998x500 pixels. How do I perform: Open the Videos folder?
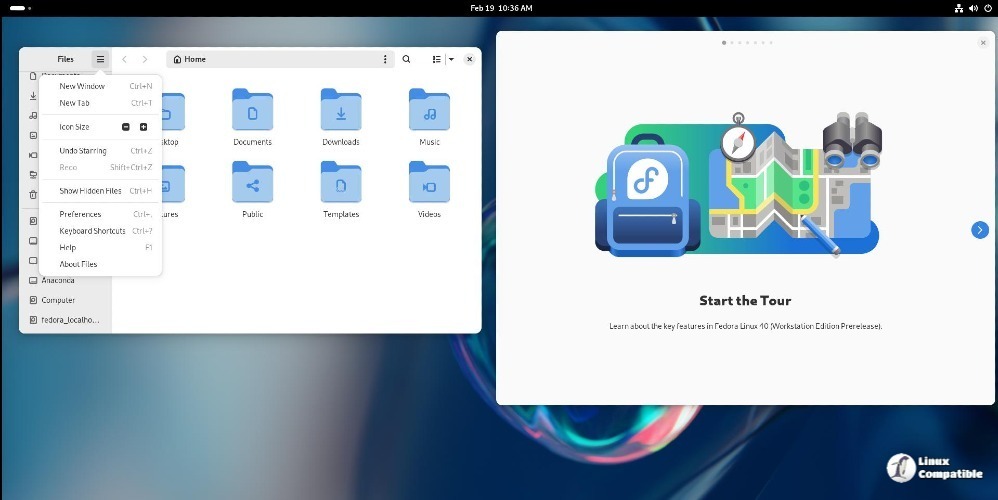[429, 183]
